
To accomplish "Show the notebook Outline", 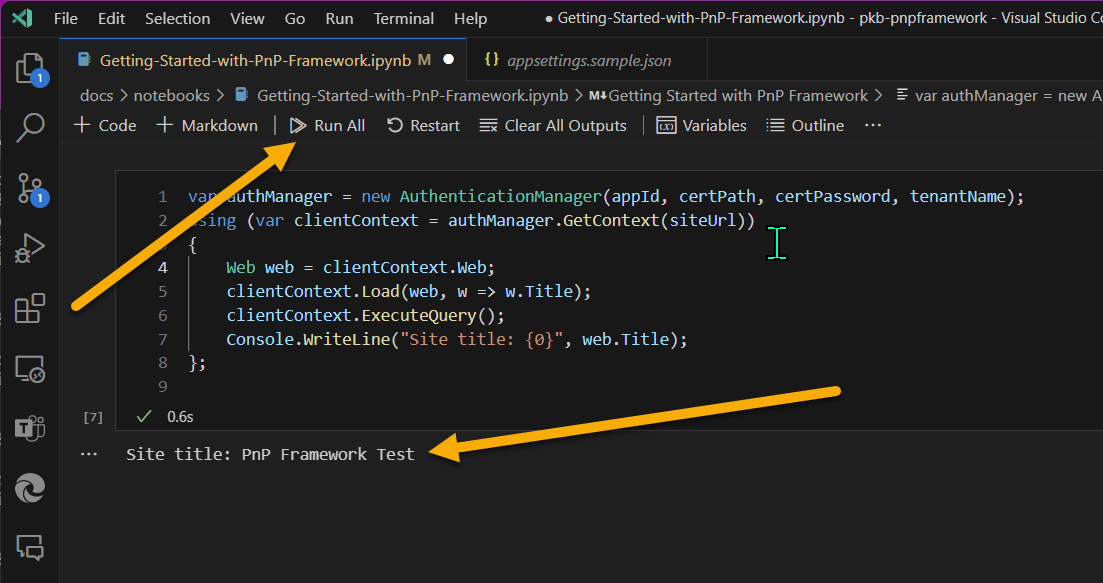I will tap(805, 125).
